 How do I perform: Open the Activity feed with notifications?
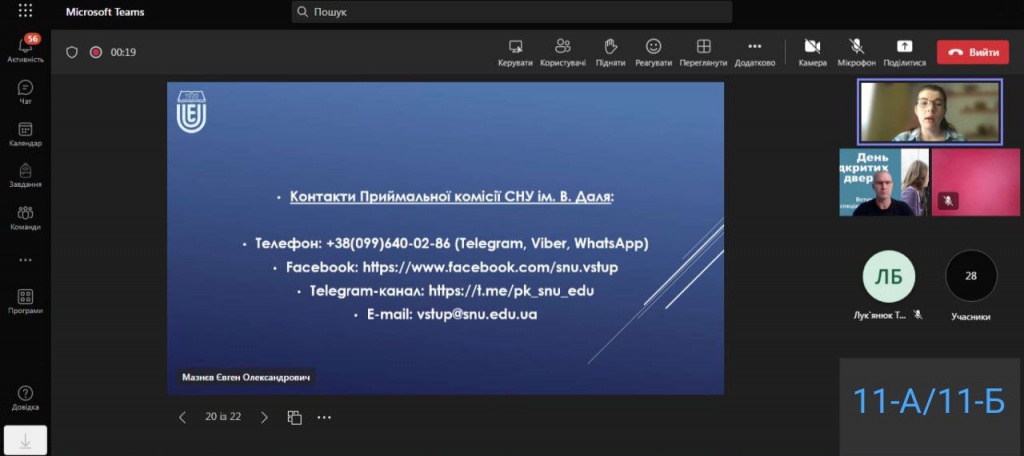(x=25, y=48)
